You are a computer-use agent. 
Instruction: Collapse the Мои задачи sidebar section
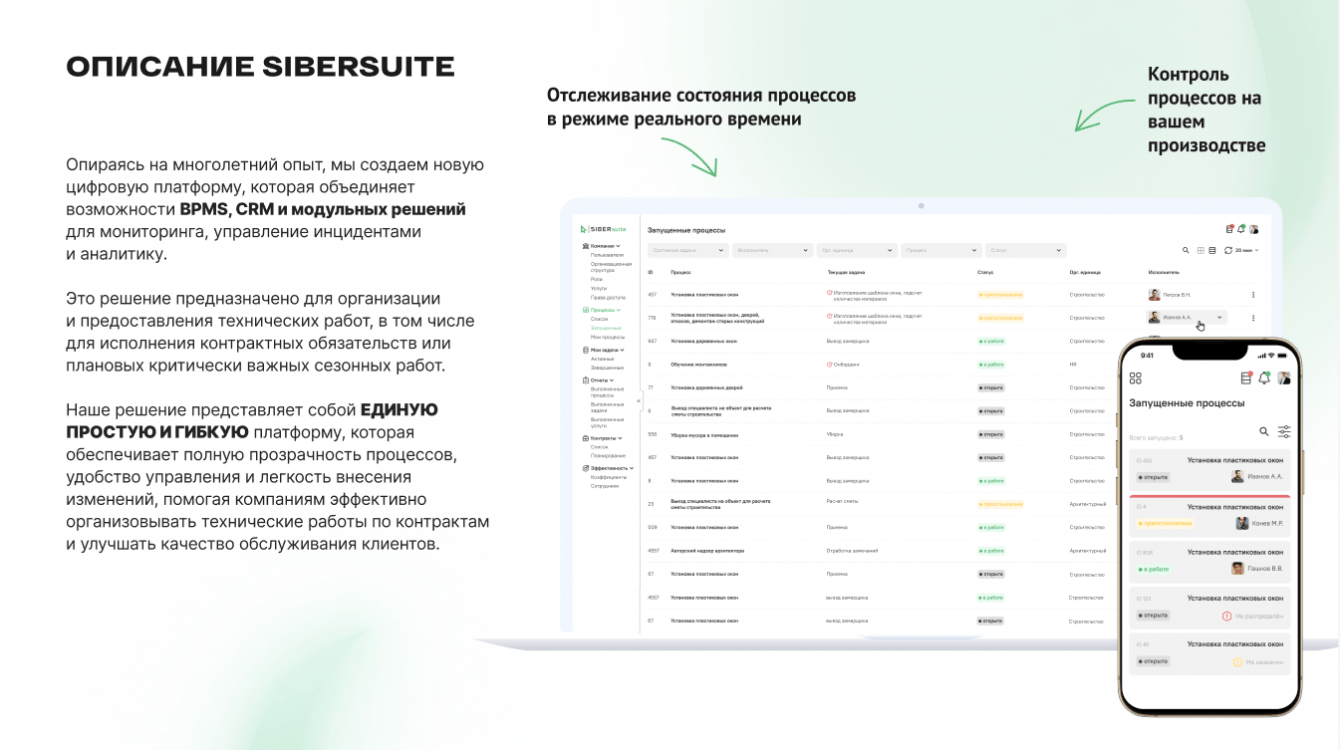coord(602,350)
